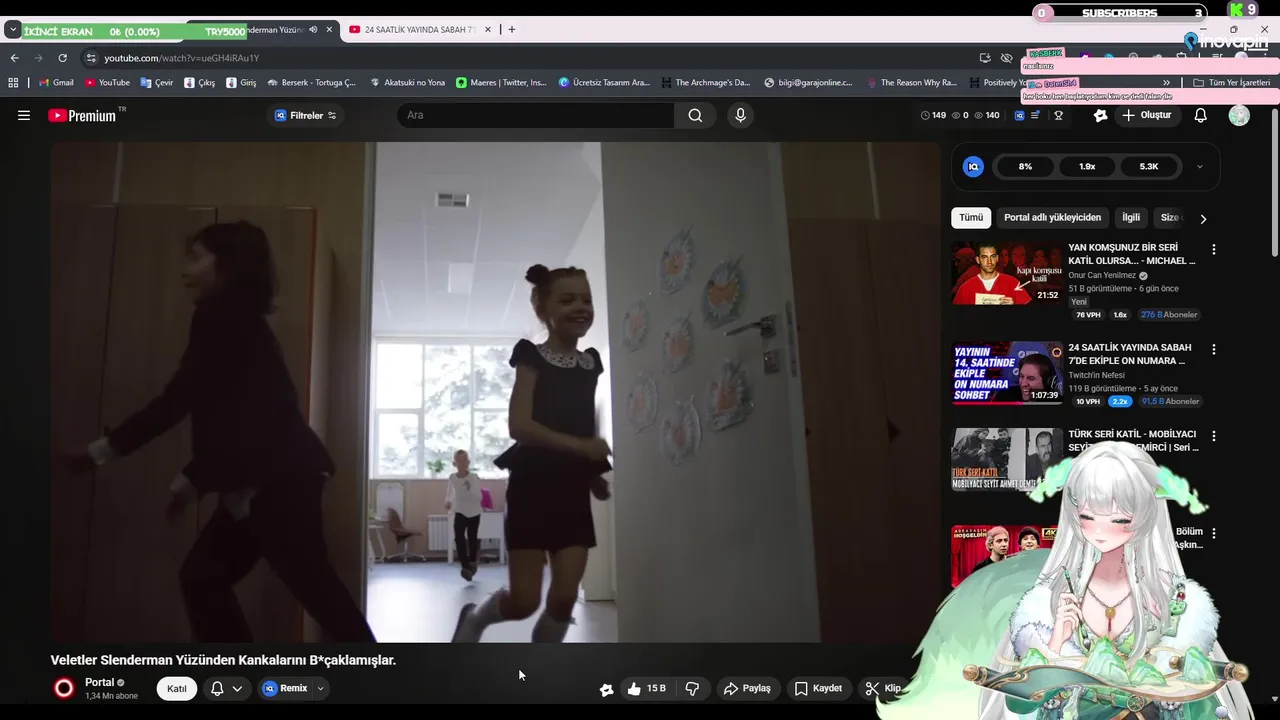This screenshot has height=720, width=1280.
Task: Open the Portal channel avatar
Action: pos(64,688)
